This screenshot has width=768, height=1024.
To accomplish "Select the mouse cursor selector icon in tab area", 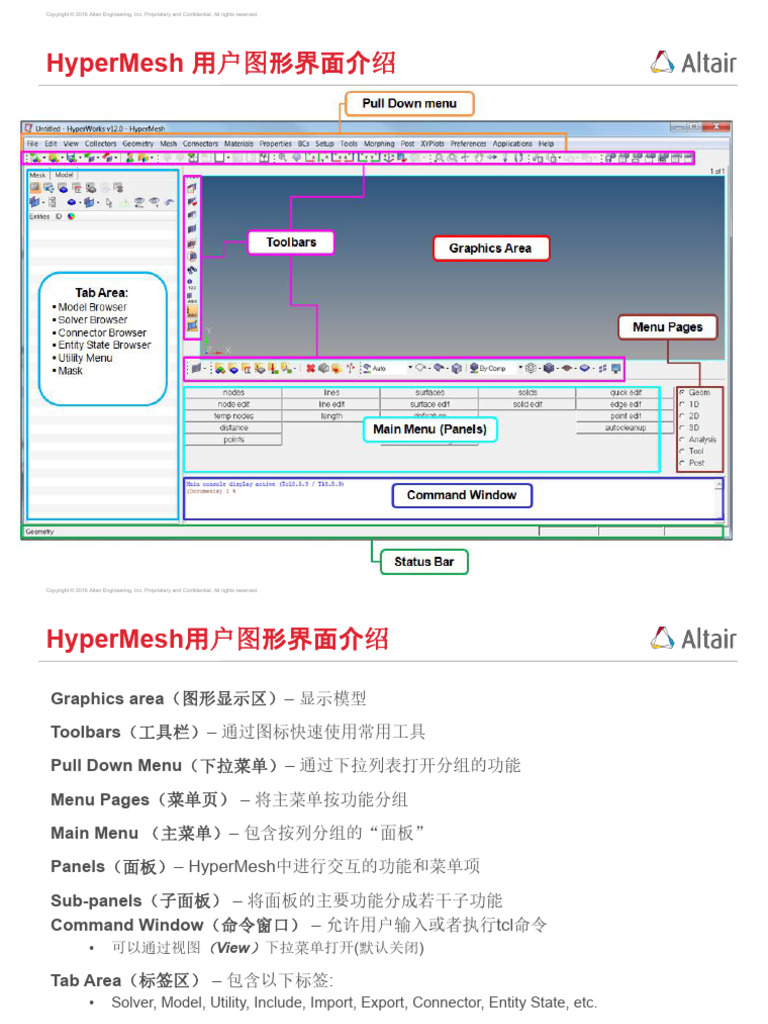I will point(109,202).
